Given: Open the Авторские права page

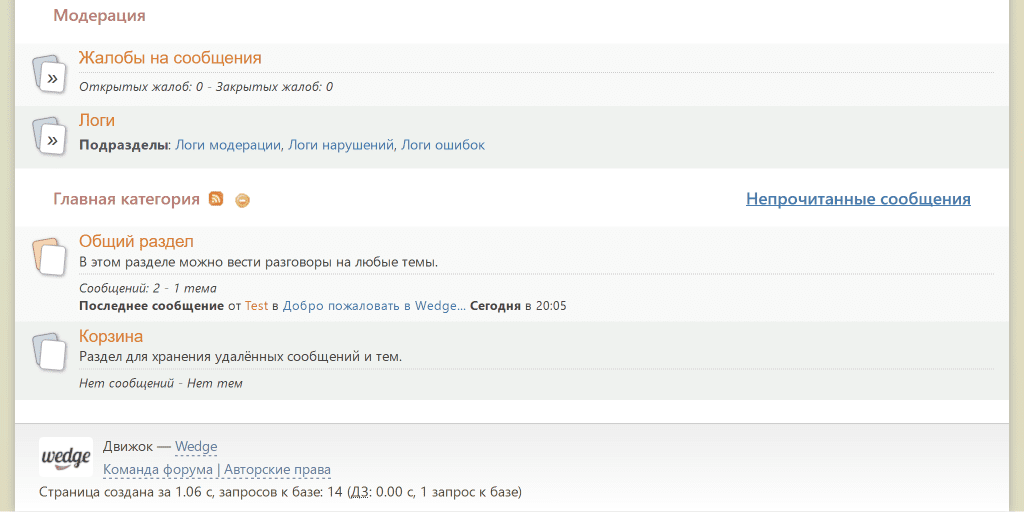Looking at the screenshot, I should [277, 469].
